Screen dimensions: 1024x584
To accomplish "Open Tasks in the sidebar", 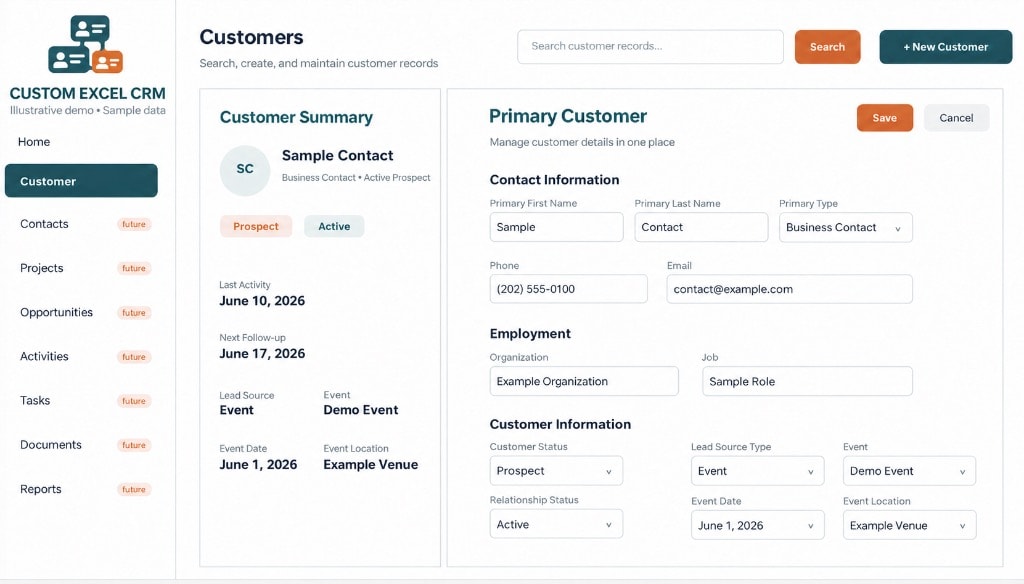I will (35, 400).
